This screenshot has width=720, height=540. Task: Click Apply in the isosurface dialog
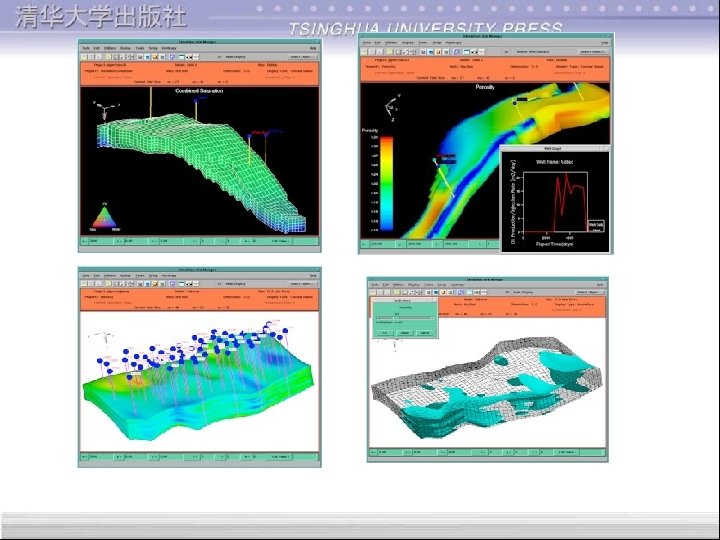pos(405,332)
